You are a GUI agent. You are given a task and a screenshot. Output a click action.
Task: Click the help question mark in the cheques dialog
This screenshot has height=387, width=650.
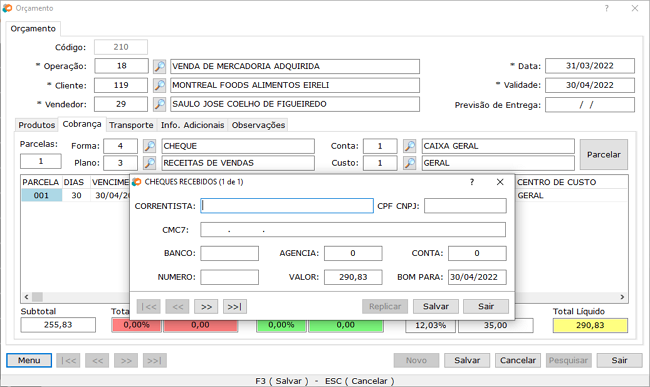coord(472,182)
